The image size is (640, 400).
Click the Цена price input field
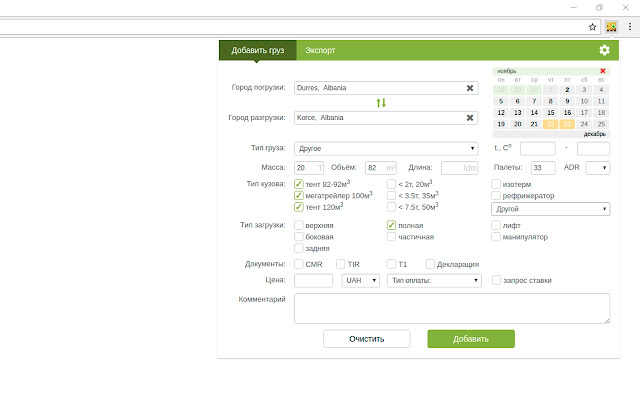[313, 280]
